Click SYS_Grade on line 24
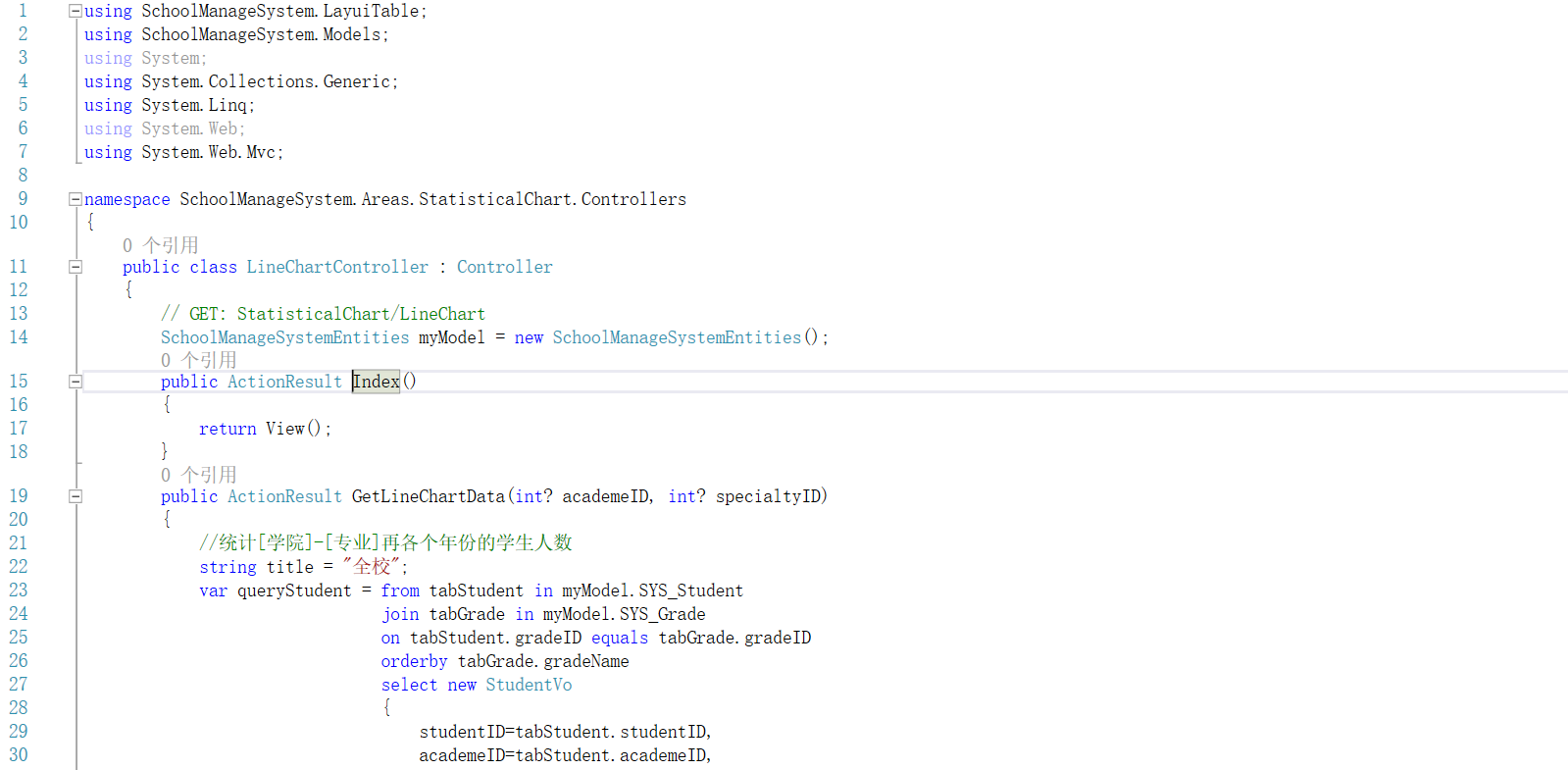The height and width of the screenshot is (770, 1568). (x=663, y=614)
